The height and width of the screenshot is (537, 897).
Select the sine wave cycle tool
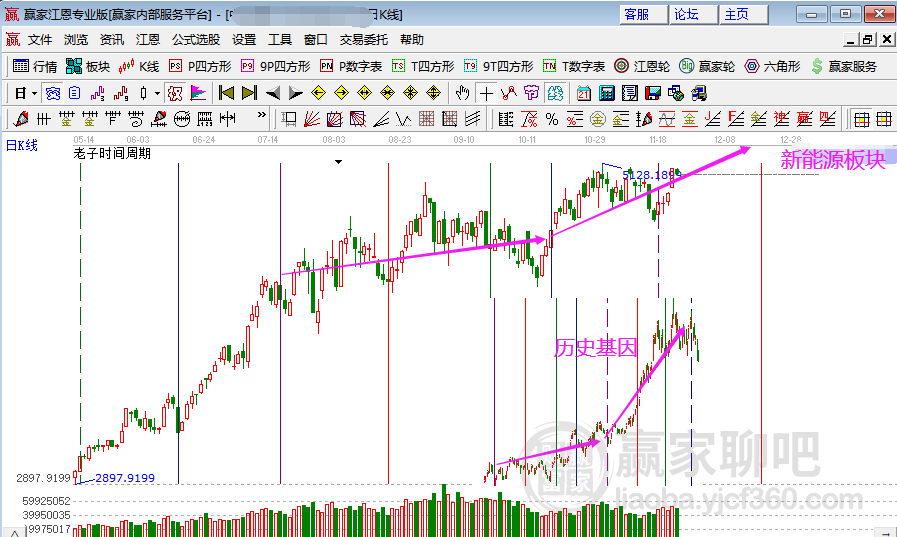[666, 119]
